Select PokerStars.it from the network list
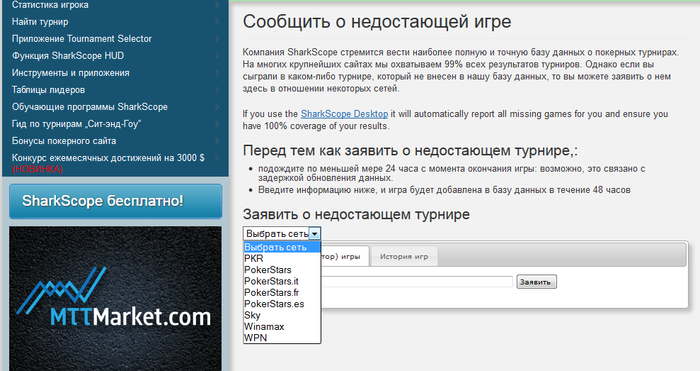Viewport: 700px width, 371px height. (282, 281)
